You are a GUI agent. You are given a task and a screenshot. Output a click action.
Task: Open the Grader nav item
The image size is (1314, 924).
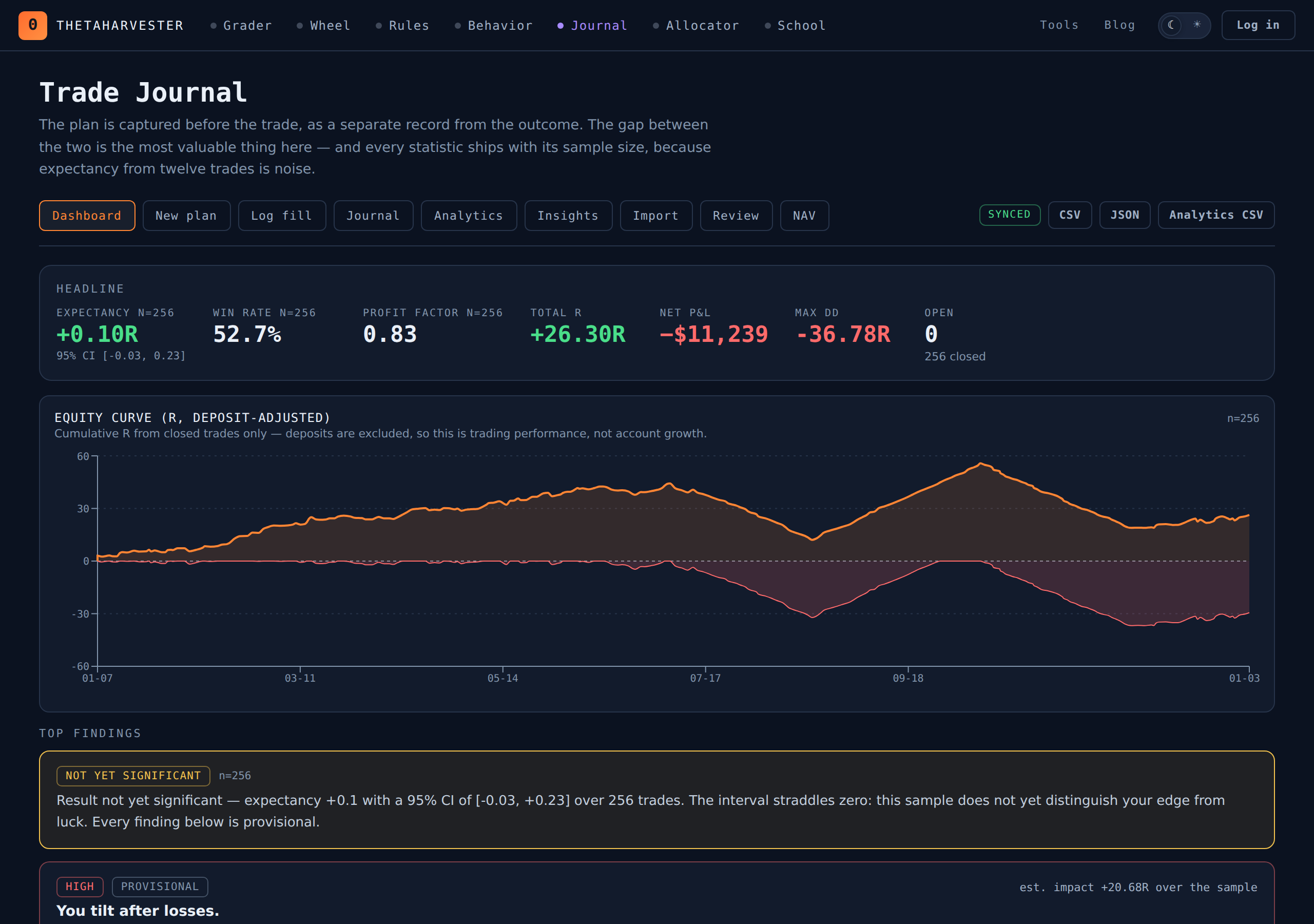click(x=242, y=26)
